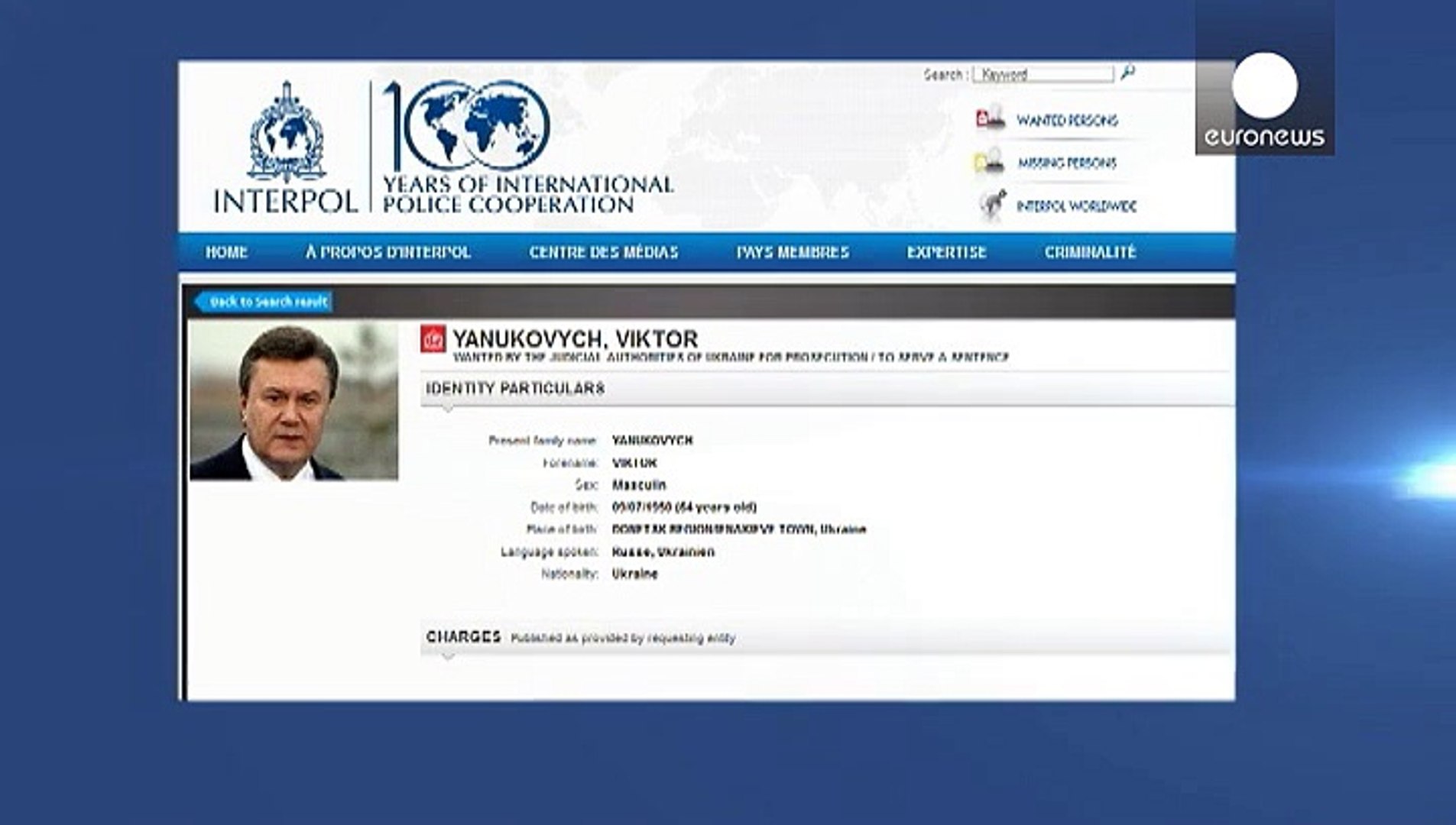Viewport: 1456px width, 825px height.
Task: Open the Interpol Worldwide link
Action: click(1076, 206)
